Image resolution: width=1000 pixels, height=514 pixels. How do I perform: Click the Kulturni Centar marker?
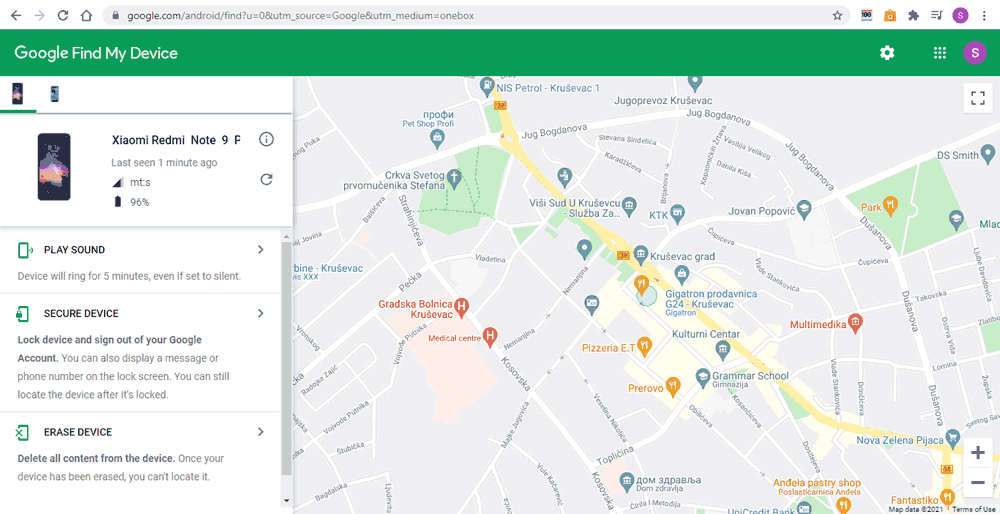[723, 348]
